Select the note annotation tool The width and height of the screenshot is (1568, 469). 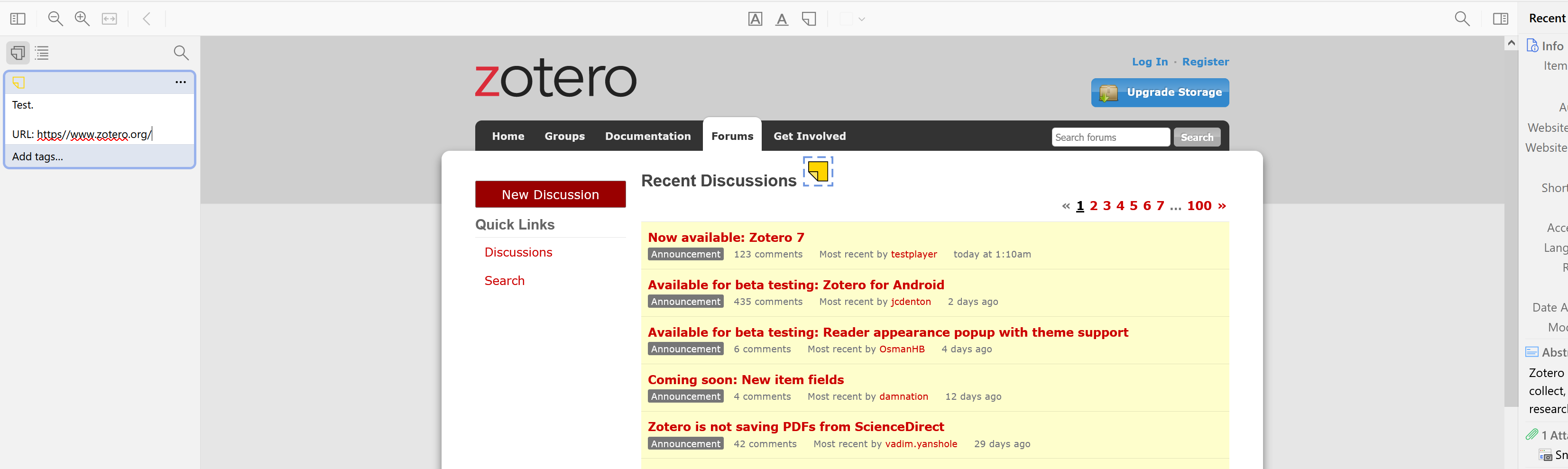809,19
